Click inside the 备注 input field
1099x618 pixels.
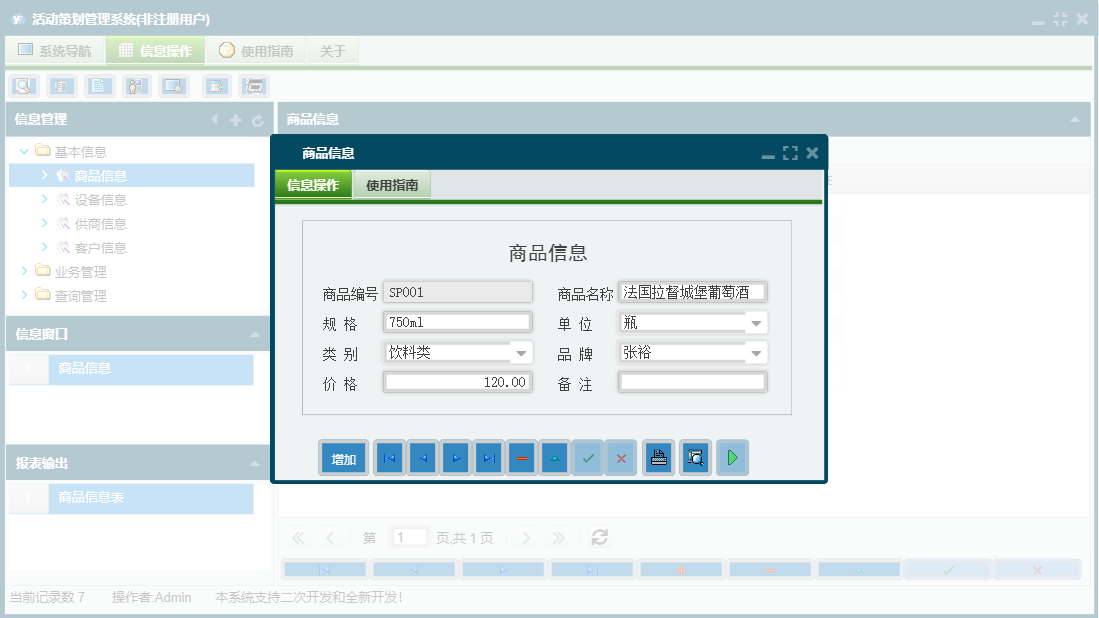(x=692, y=381)
